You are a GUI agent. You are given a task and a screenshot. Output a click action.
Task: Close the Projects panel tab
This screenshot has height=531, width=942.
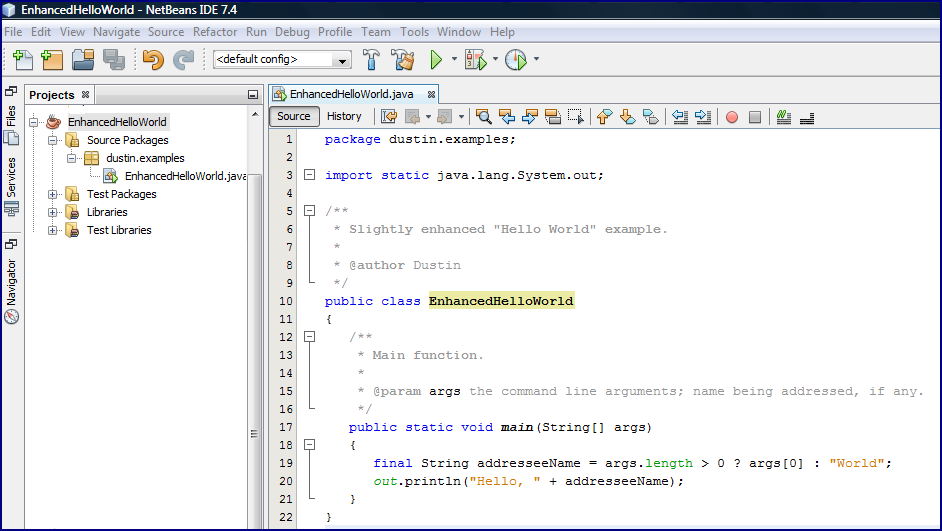(85, 94)
